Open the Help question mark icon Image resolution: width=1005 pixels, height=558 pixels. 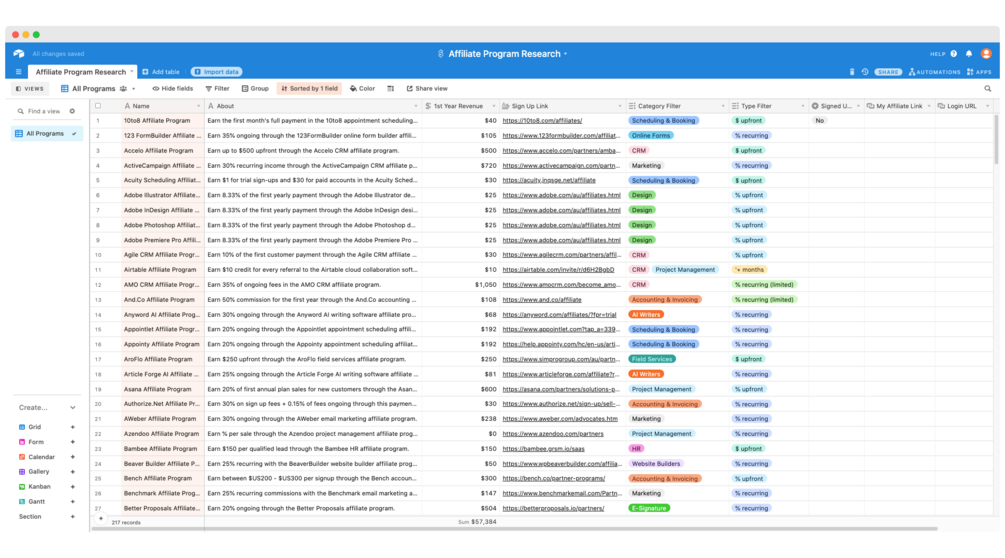pos(954,54)
